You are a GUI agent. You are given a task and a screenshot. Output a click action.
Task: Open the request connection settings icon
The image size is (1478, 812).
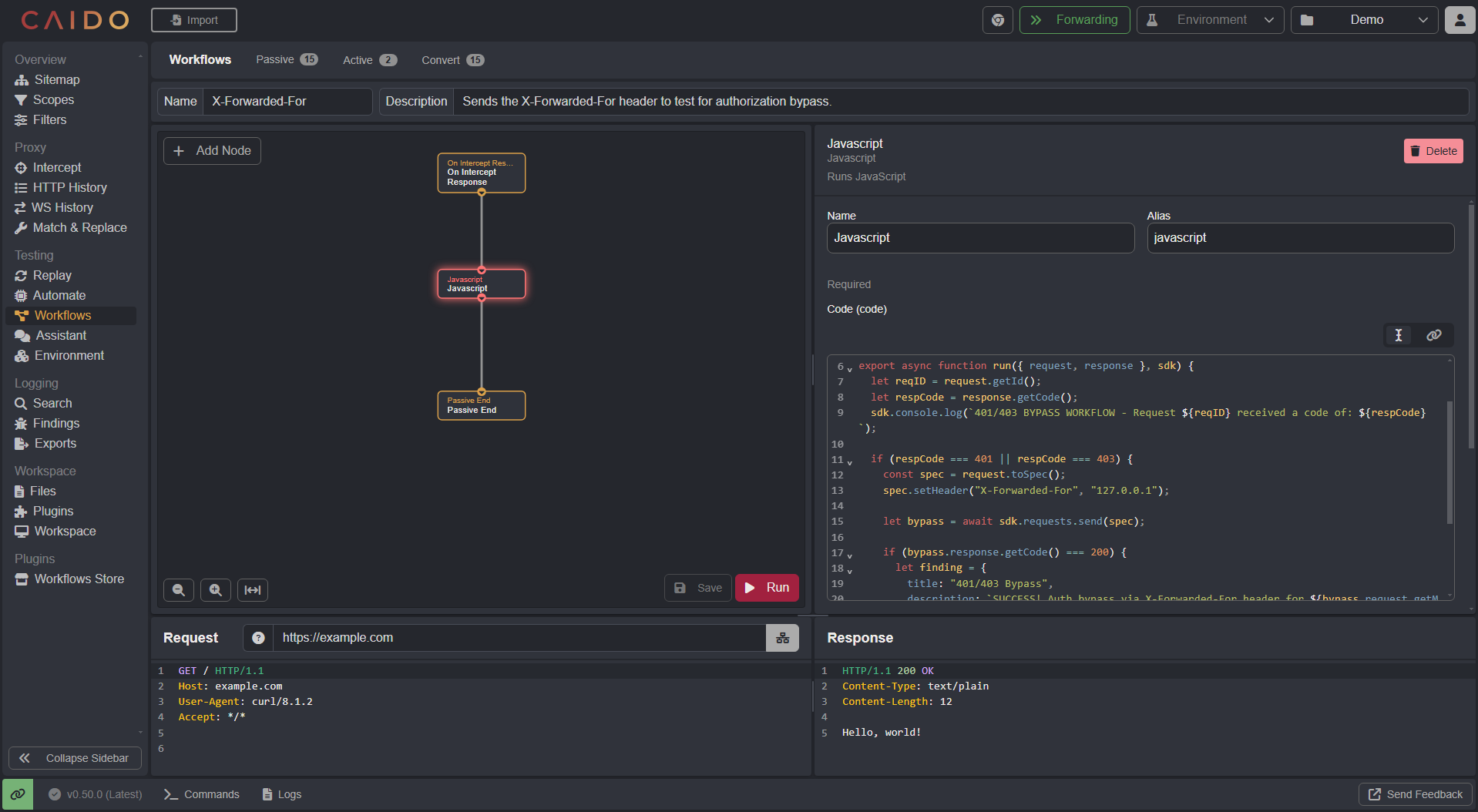(x=782, y=638)
